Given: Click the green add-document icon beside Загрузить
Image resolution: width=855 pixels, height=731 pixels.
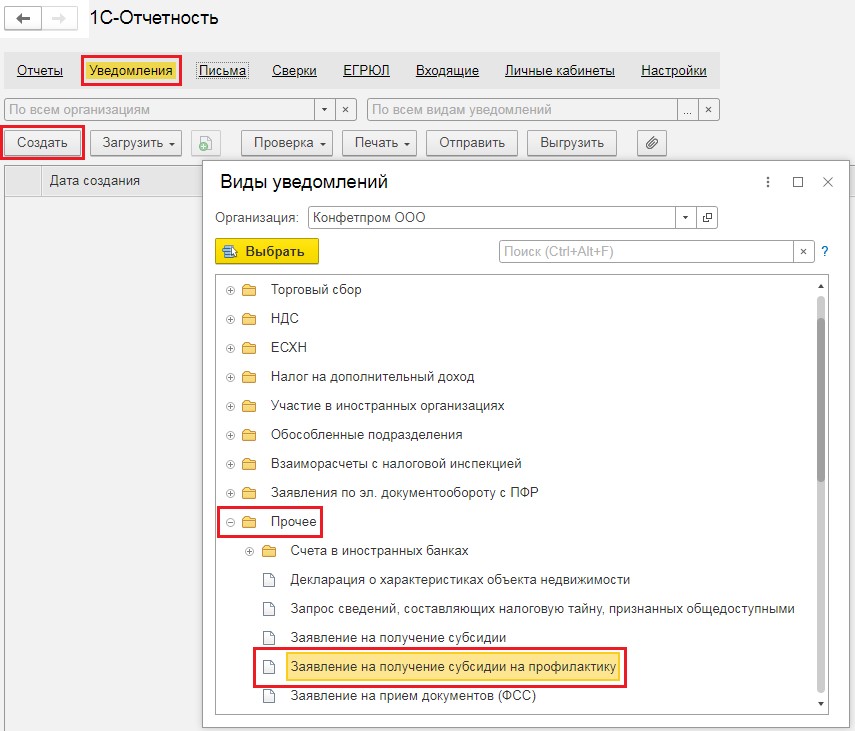Looking at the screenshot, I should (206, 143).
